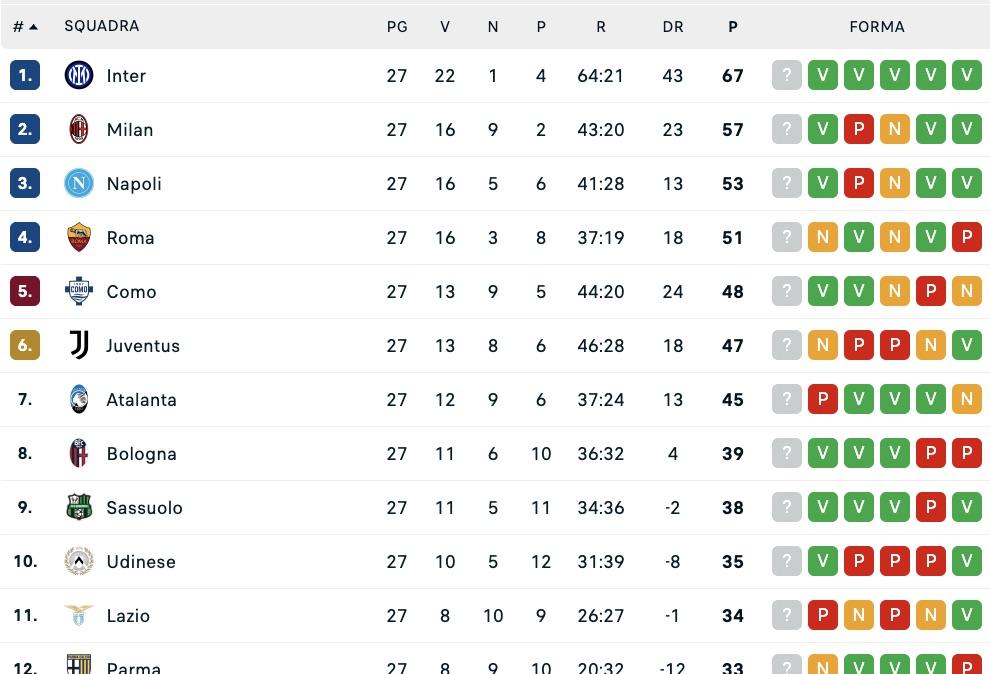Select the Atalanta team badge
The image size is (990, 674).
(x=78, y=399)
